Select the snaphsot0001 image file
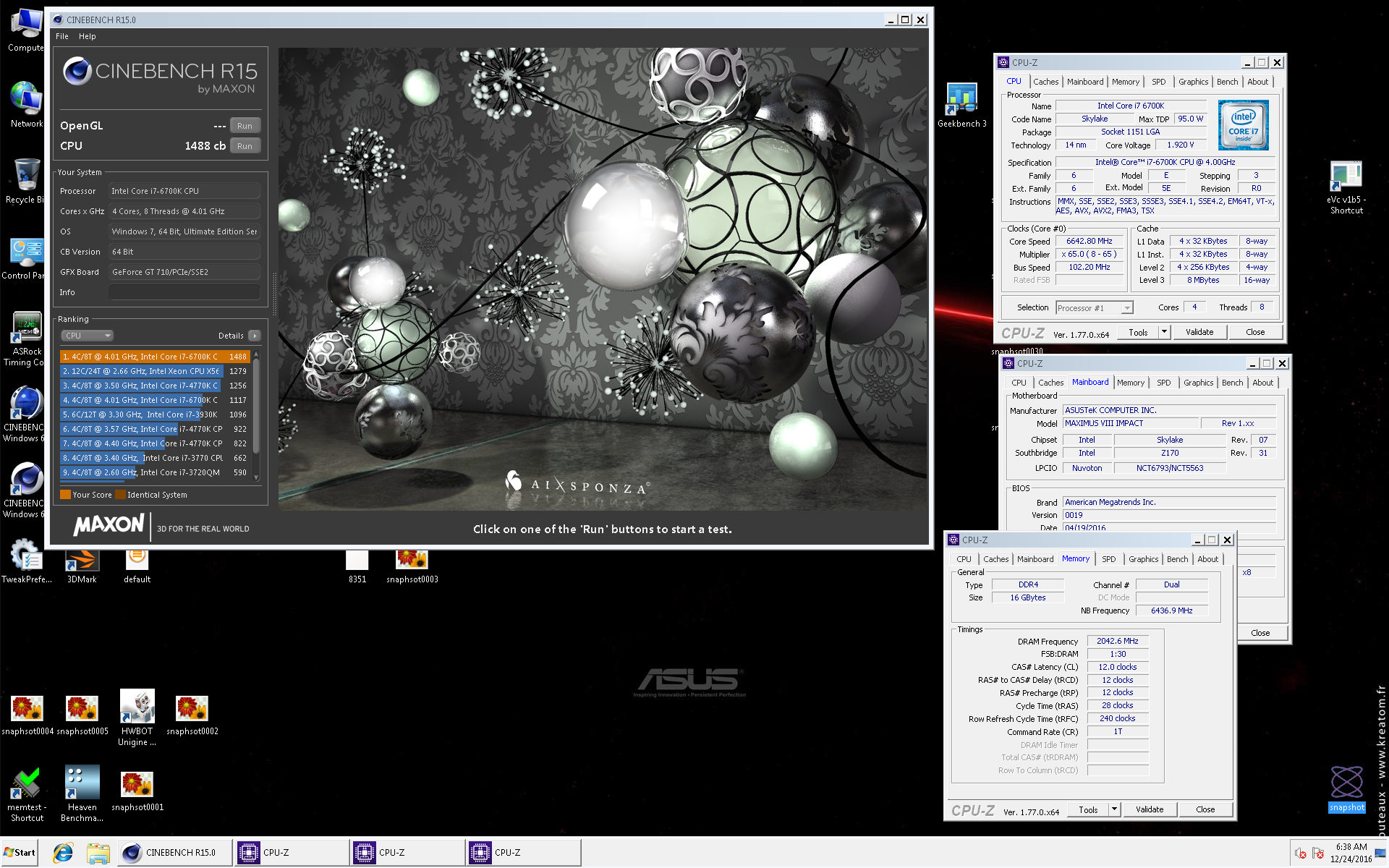Screen dimensions: 1389x868 pos(137,791)
